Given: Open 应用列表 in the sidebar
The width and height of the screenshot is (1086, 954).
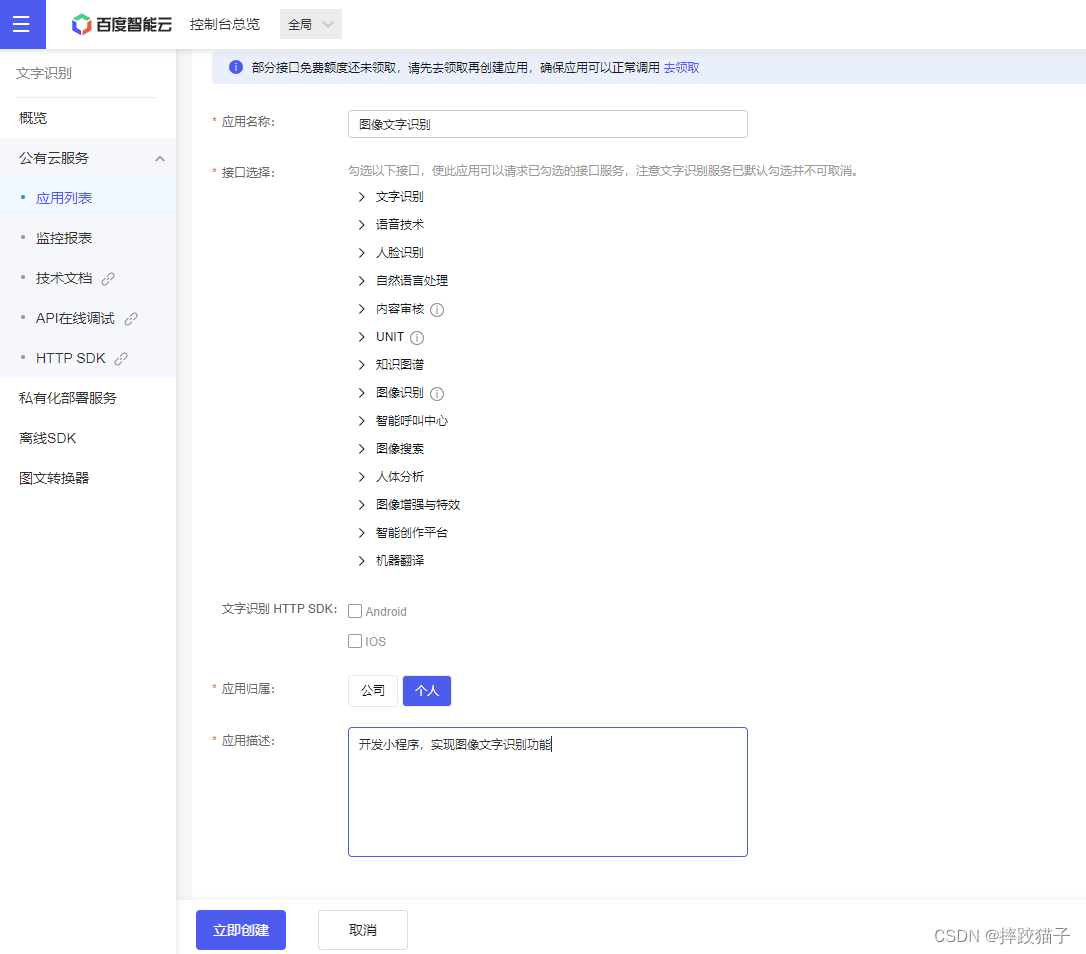Looking at the screenshot, I should click(64, 198).
